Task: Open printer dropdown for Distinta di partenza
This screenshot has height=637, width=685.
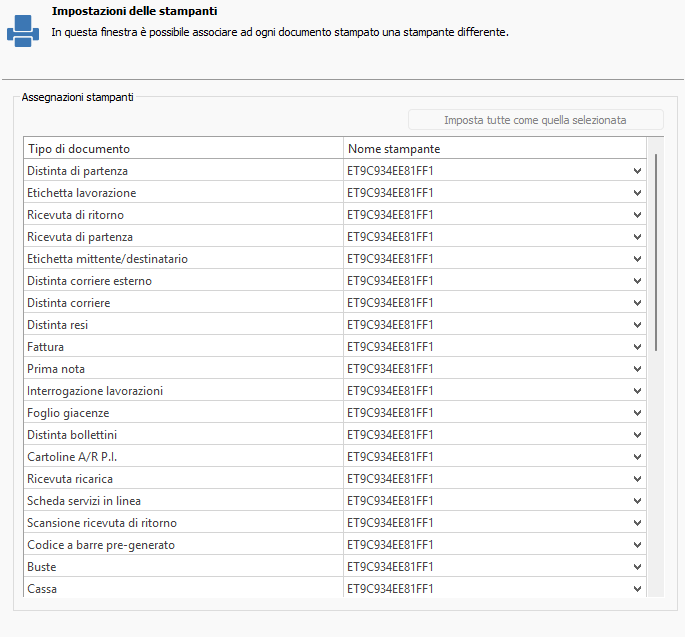Action: pos(637,171)
